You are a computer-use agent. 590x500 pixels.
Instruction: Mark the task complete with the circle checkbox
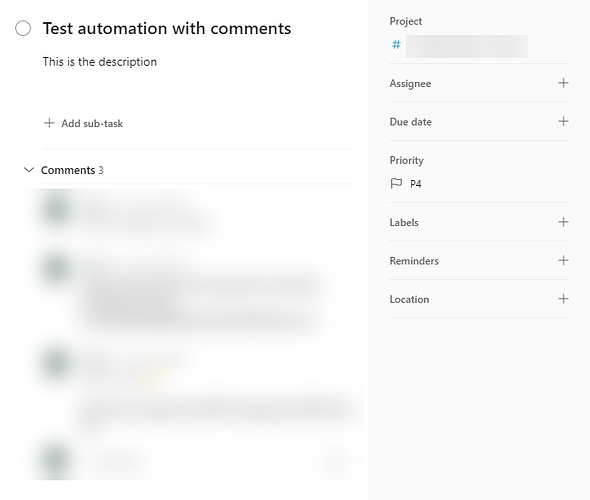tap(23, 29)
